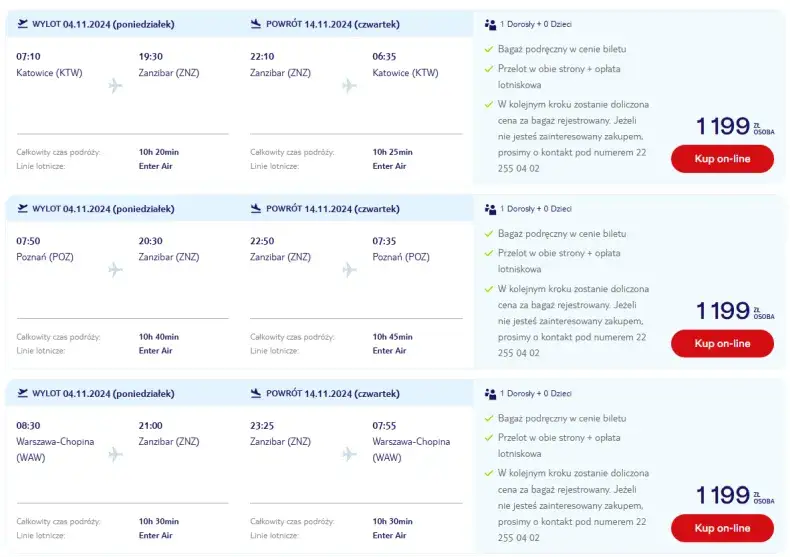Select the 1199 zł price in Katowice offer

pos(723,126)
